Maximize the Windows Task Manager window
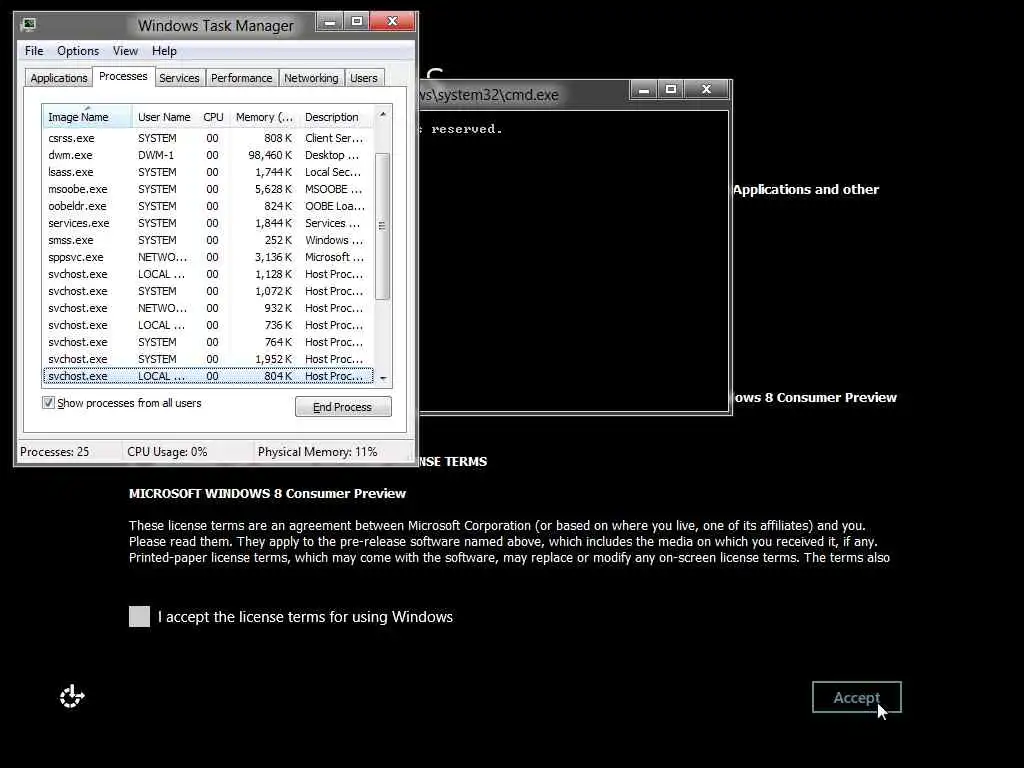Image resolution: width=1024 pixels, height=768 pixels. tap(357, 22)
